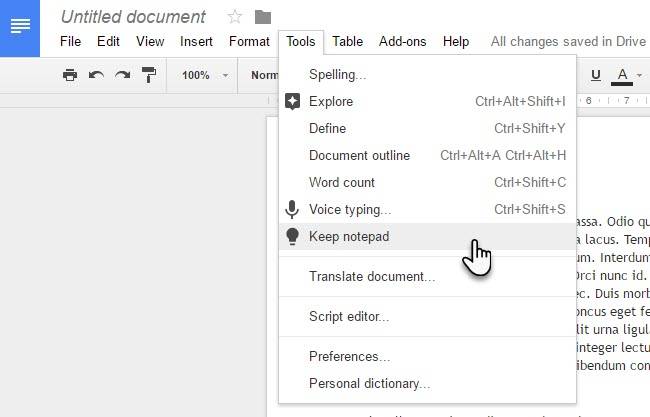View the All changes saved status

click(568, 41)
